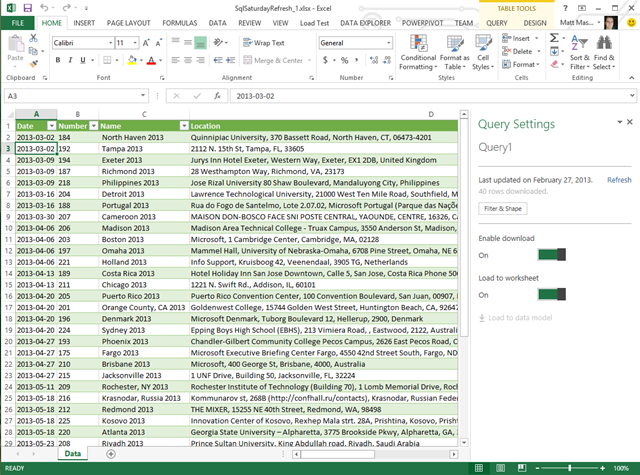Viewport: 640px width, 475px height.
Task: Open Cell Styles gallery
Action: [483, 52]
